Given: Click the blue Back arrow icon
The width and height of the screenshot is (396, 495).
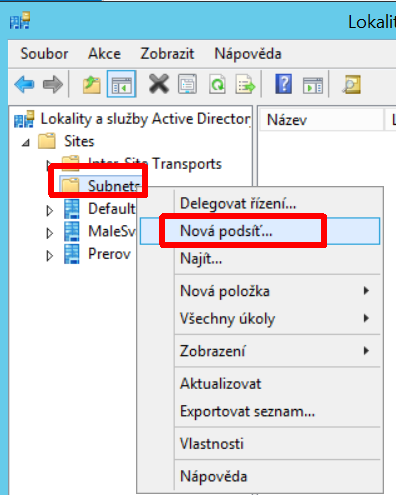Looking at the screenshot, I should [24, 84].
